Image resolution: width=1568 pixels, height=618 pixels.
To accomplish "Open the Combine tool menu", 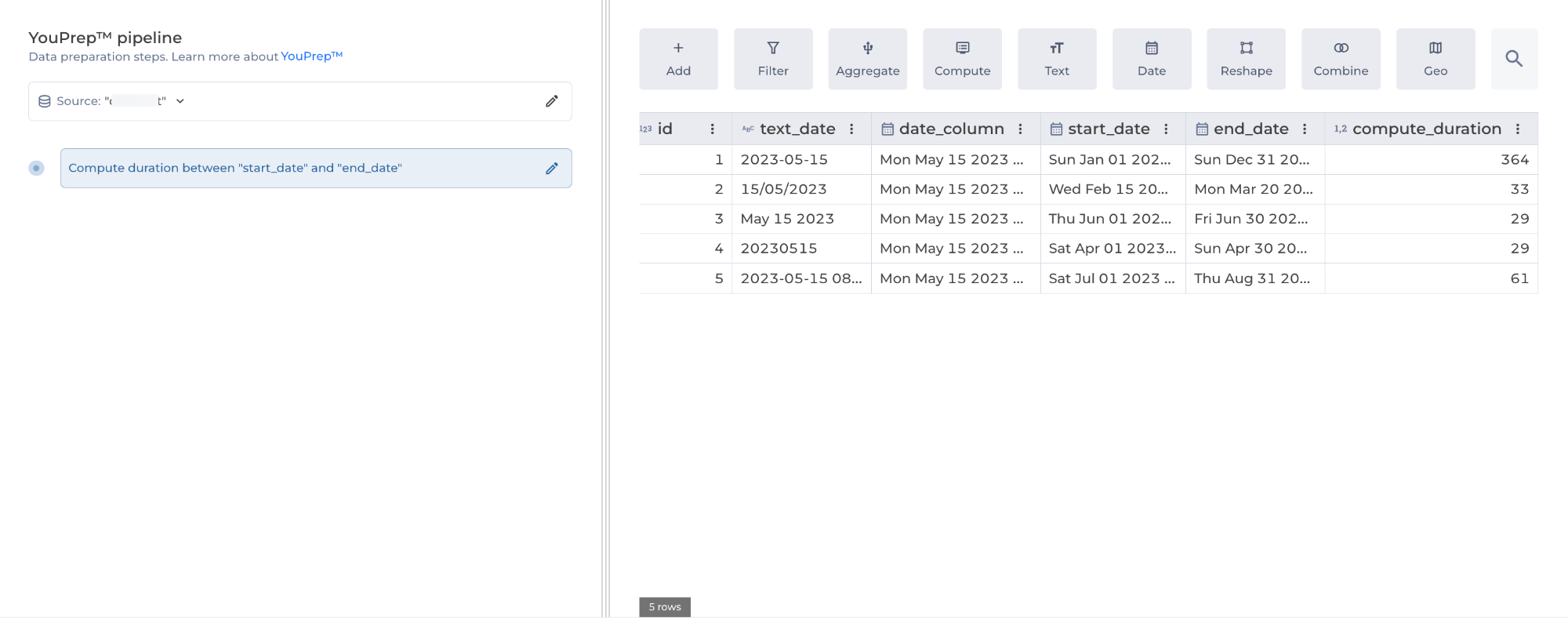I will (x=1341, y=59).
